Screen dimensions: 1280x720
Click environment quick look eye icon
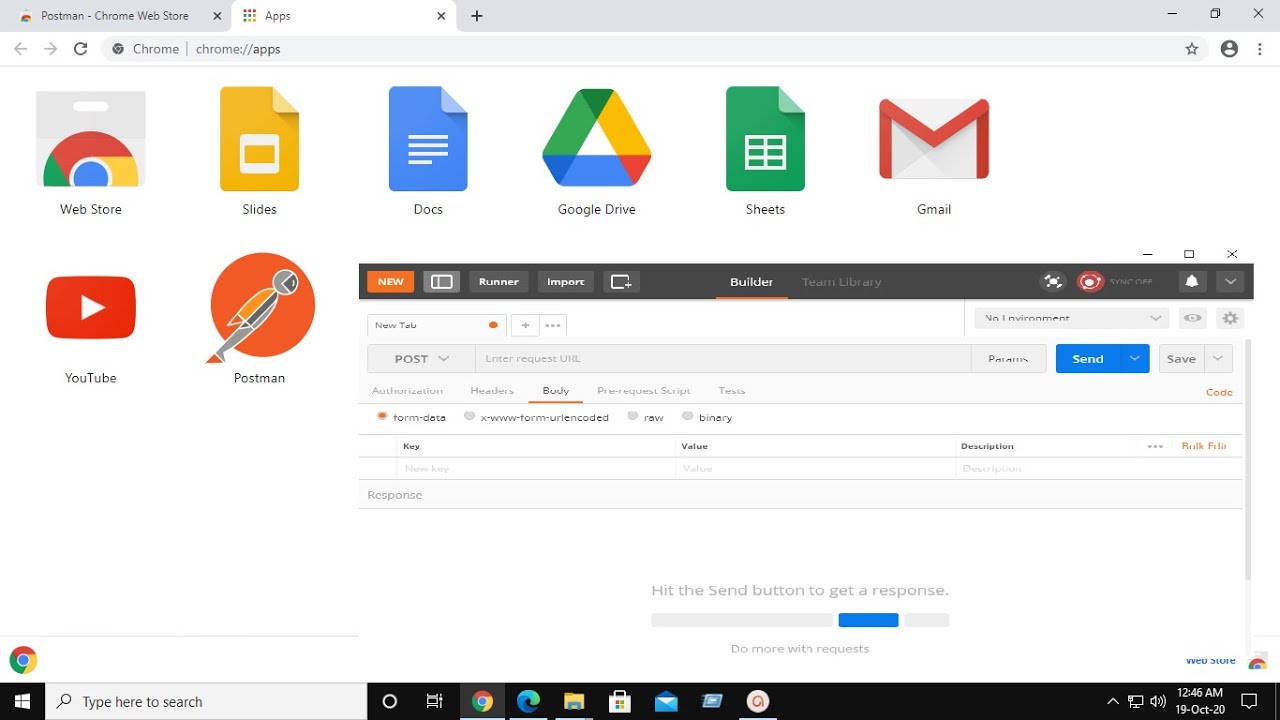(x=1192, y=318)
